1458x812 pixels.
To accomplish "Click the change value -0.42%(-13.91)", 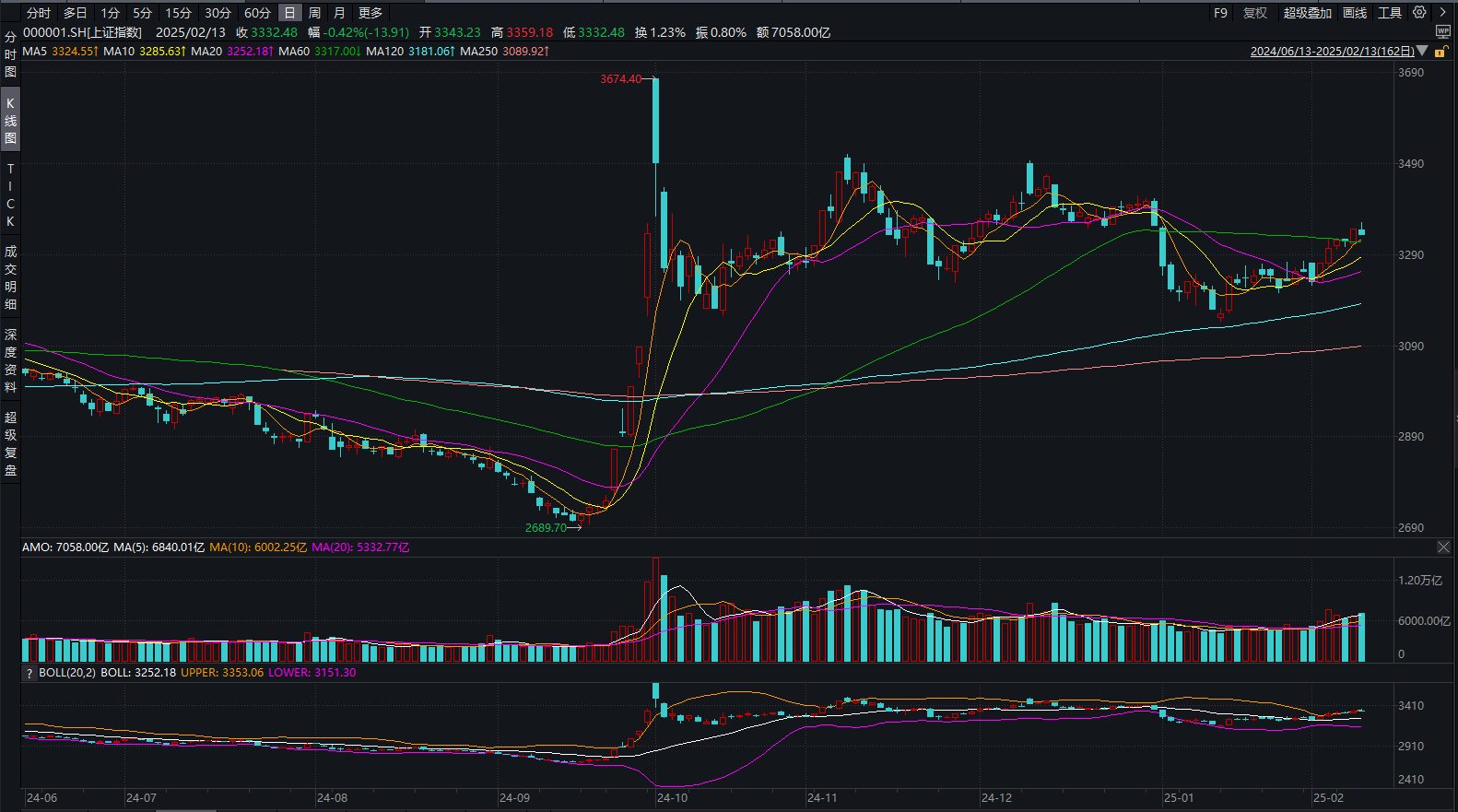I will (x=366, y=32).
